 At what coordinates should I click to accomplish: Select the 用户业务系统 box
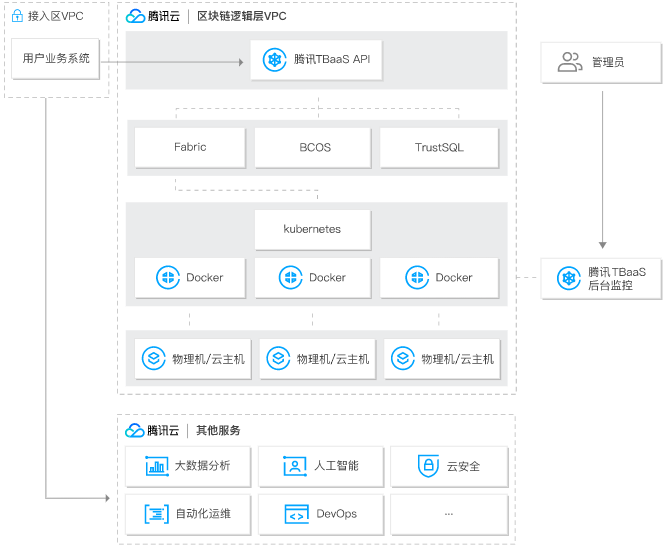click(x=55, y=59)
